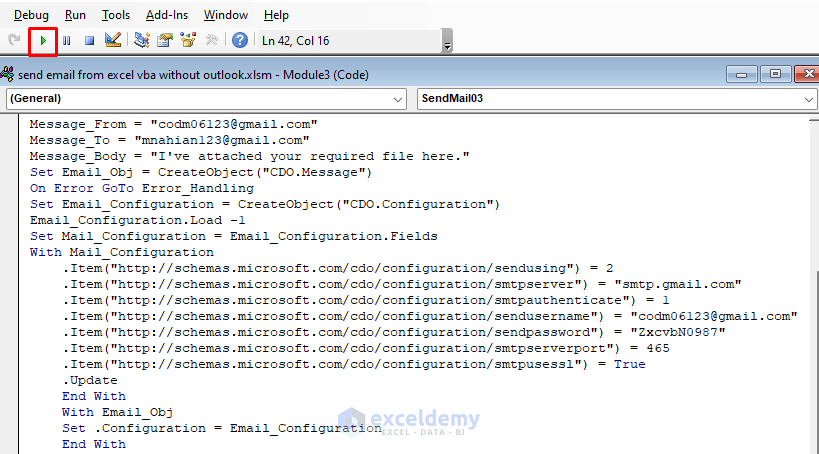Click the Toolbox icon
Viewport: 819px width, 454px height.
[212, 41]
